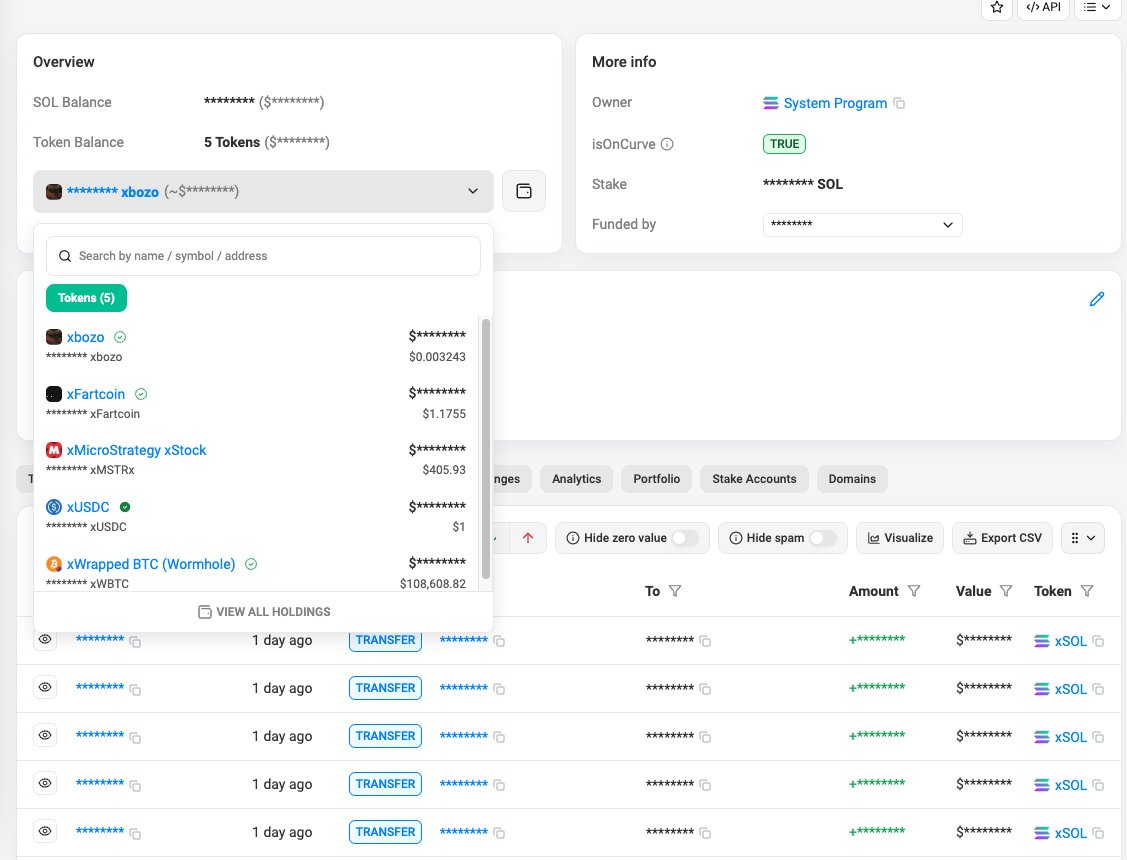Click the isOnCurve info icon
Viewport: 1127px width, 860px height.
pos(667,144)
